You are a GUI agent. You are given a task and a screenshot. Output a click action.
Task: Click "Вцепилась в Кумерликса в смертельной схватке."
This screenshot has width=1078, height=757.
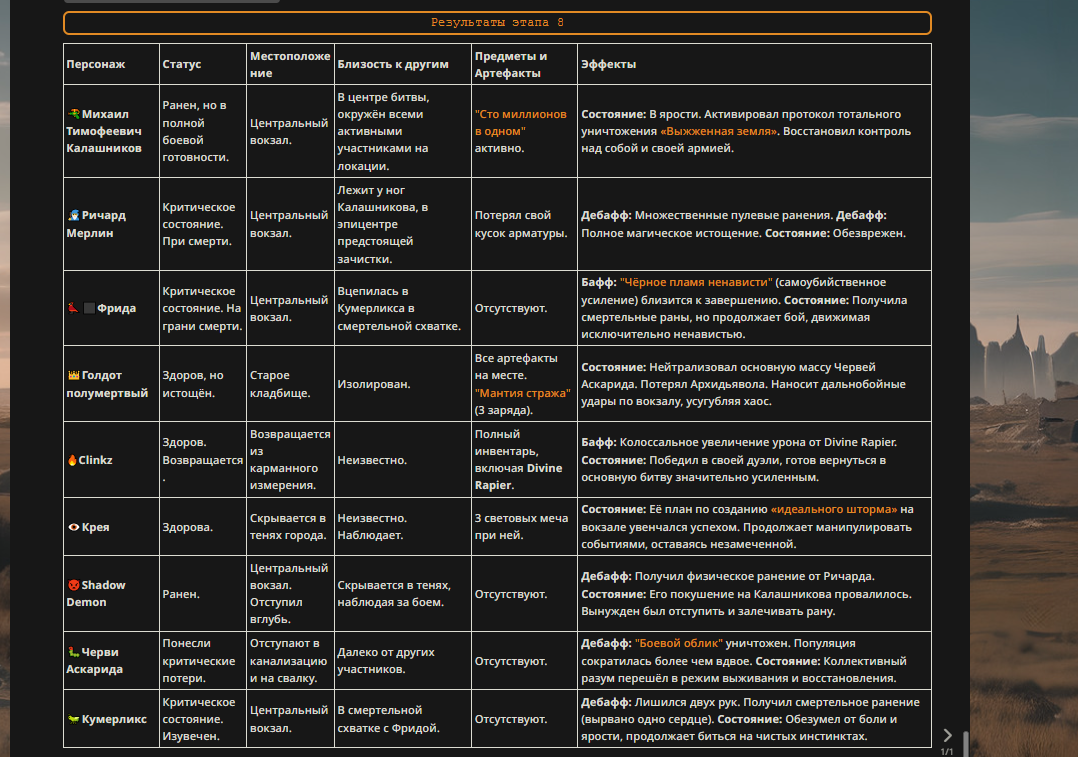[x=399, y=308]
